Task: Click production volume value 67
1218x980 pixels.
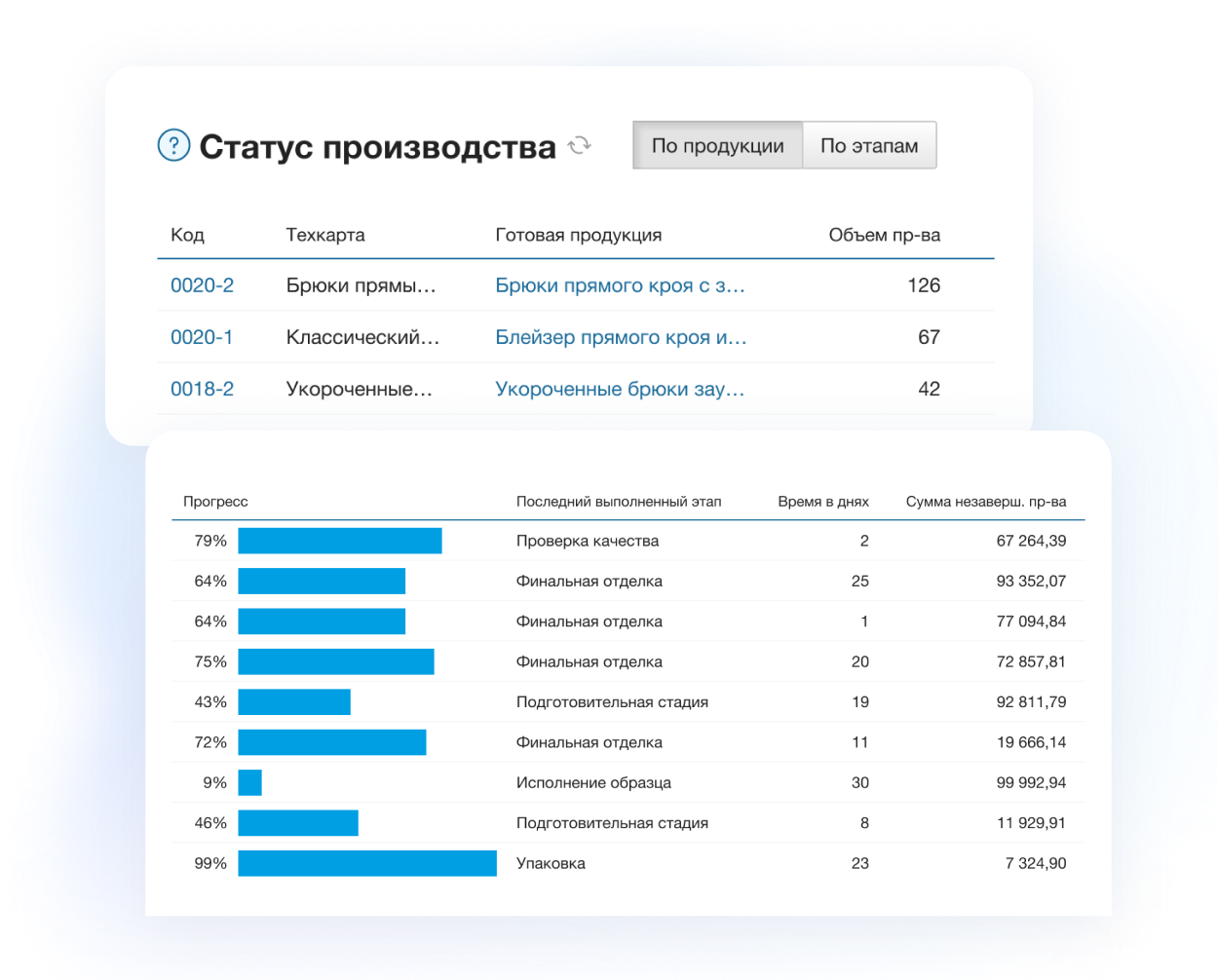Action: click(929, 337)
